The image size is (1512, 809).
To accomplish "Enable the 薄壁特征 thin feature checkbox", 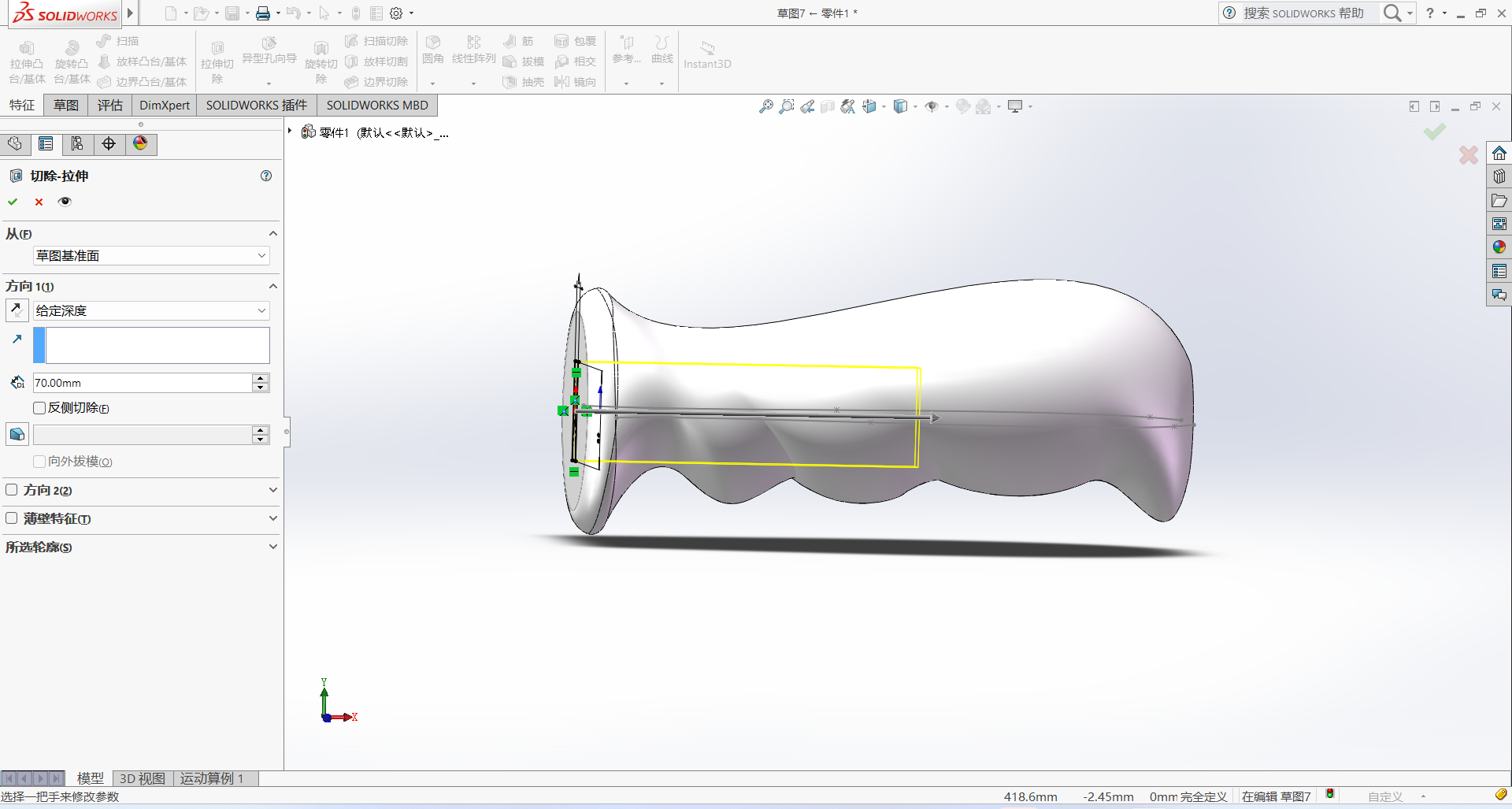I will tap(12, 518).
